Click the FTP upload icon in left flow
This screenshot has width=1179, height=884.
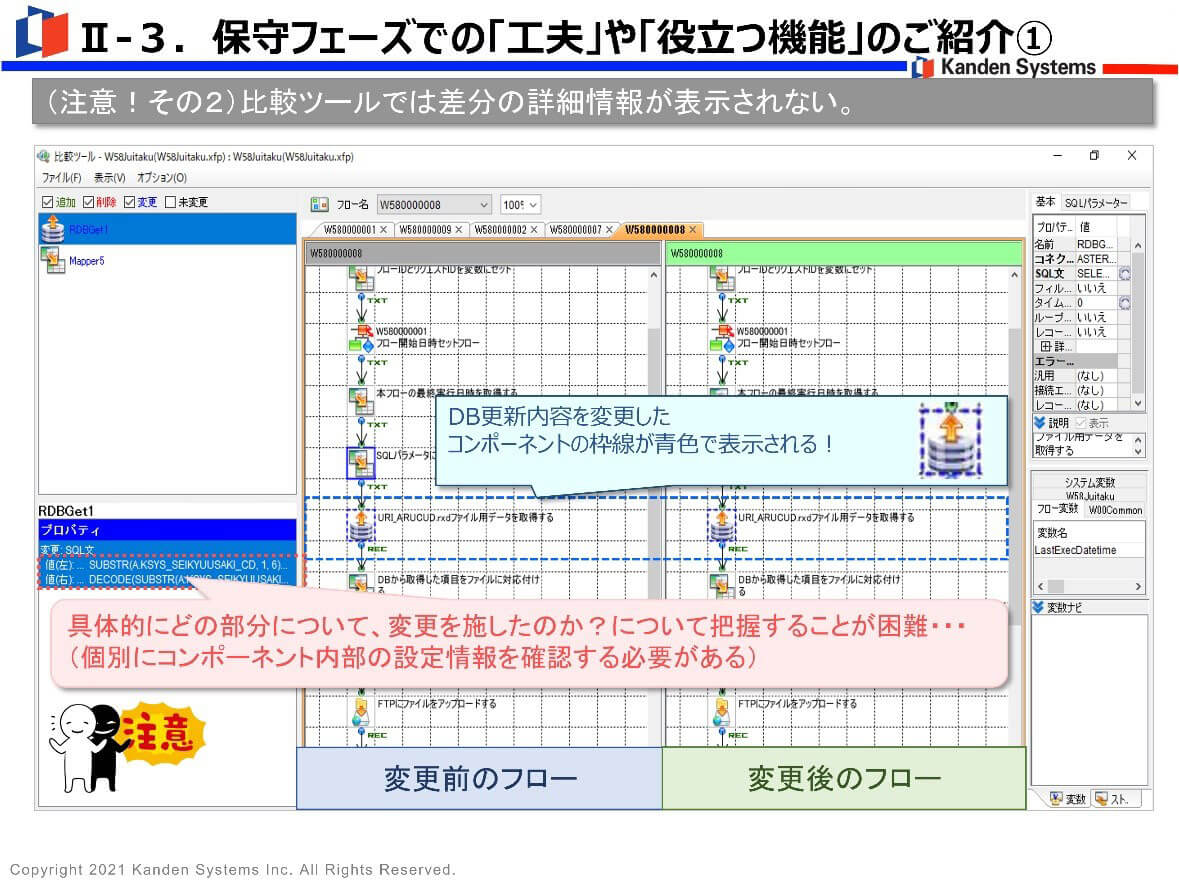click(361, 710)
